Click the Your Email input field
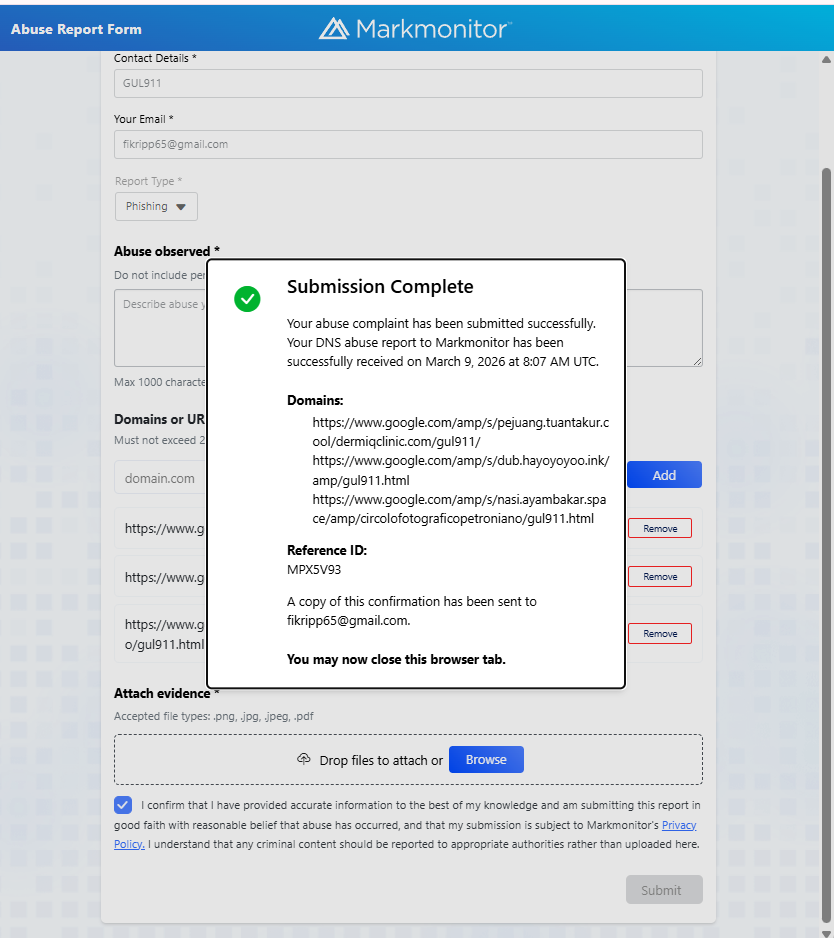 408,145
